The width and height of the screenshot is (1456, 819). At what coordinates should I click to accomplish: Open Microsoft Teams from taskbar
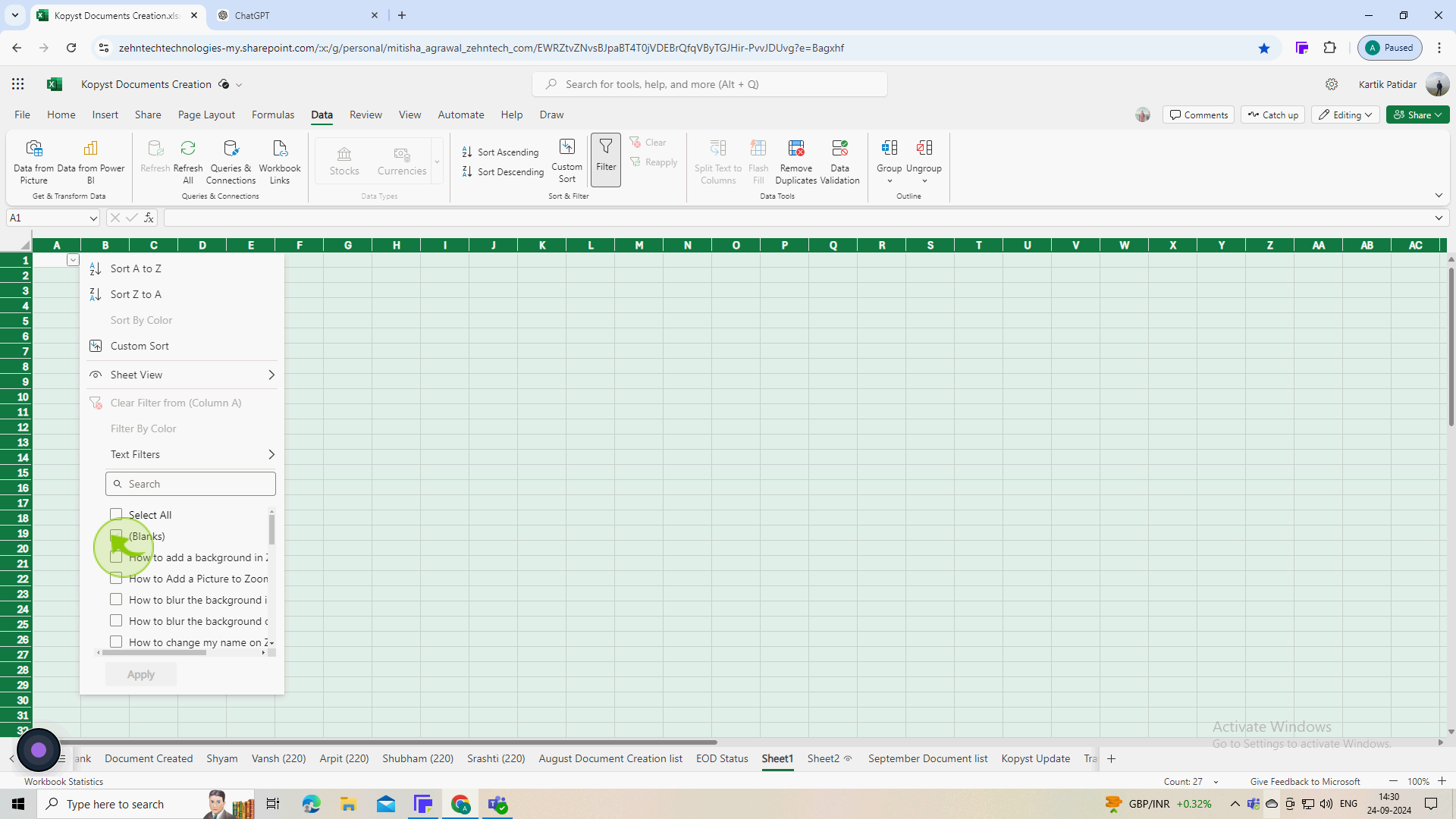(498, 804)
